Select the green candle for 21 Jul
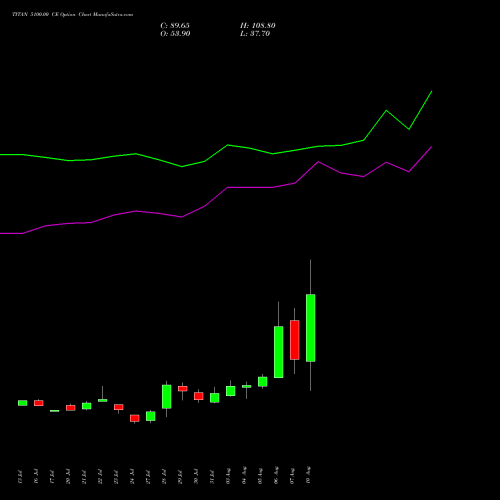500x500 pixels. click(87, 406)
